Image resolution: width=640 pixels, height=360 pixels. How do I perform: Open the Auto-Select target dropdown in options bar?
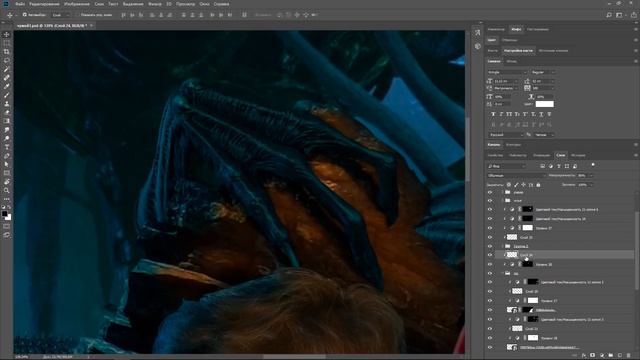[61, 15]
